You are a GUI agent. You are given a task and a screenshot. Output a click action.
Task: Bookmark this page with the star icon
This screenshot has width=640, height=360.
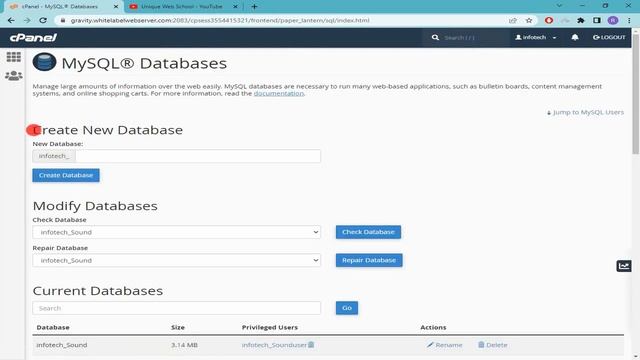point(529,20)
